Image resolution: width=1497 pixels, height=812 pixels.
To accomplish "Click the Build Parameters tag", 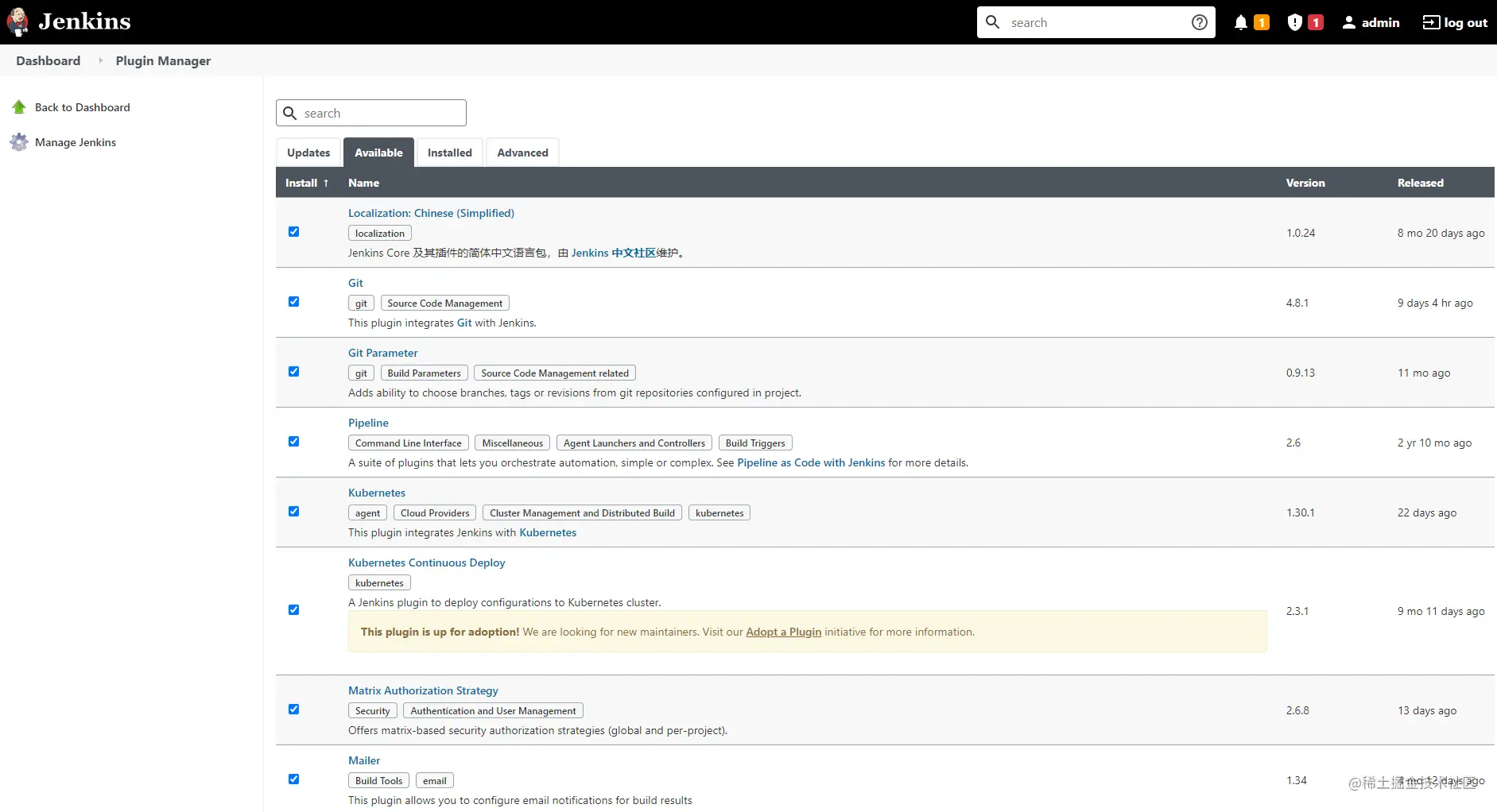I will tap(424, 373).
